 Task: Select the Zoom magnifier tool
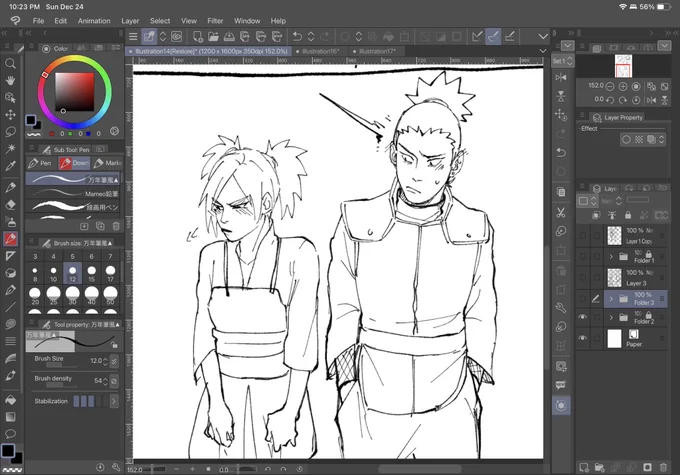tap(10, 64)
